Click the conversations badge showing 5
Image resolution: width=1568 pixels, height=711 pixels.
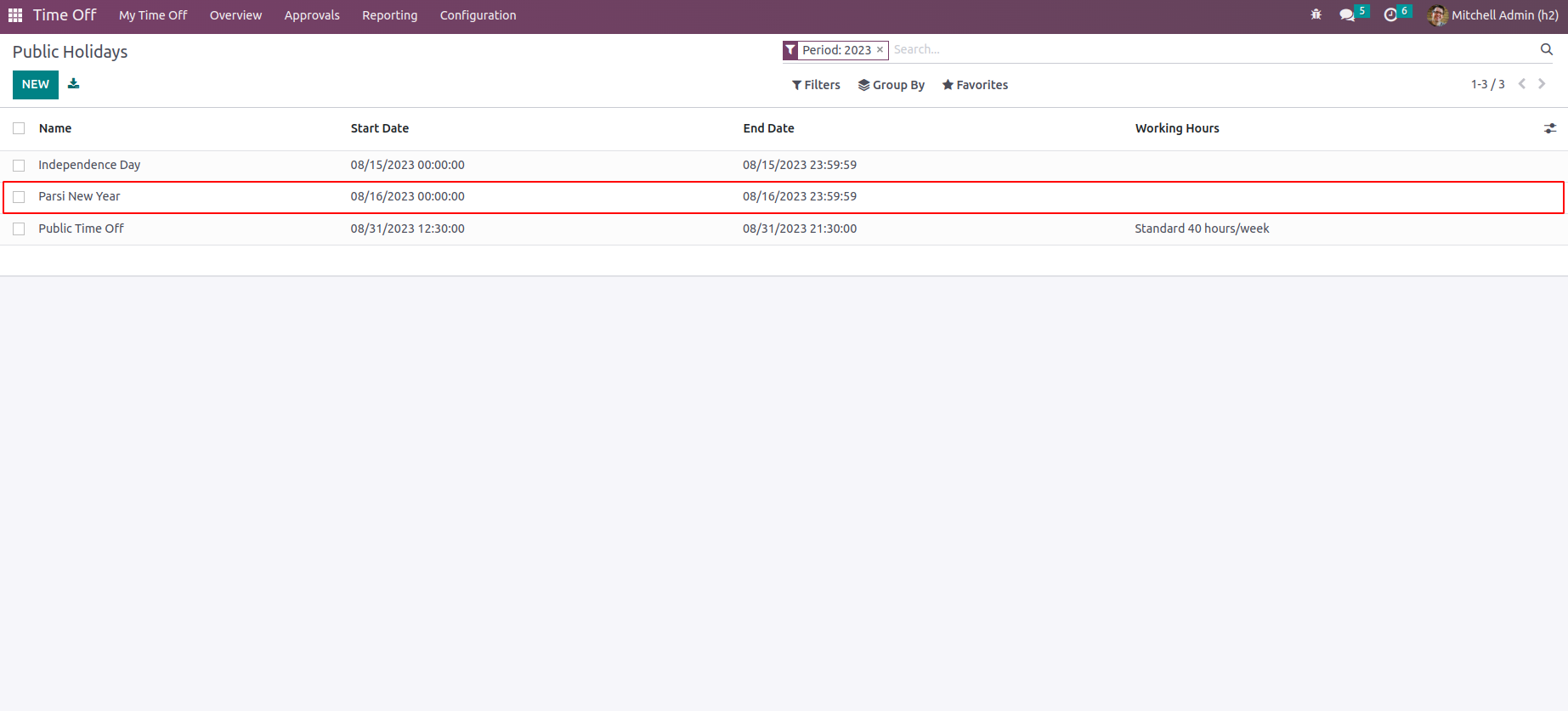(1362, 11)
